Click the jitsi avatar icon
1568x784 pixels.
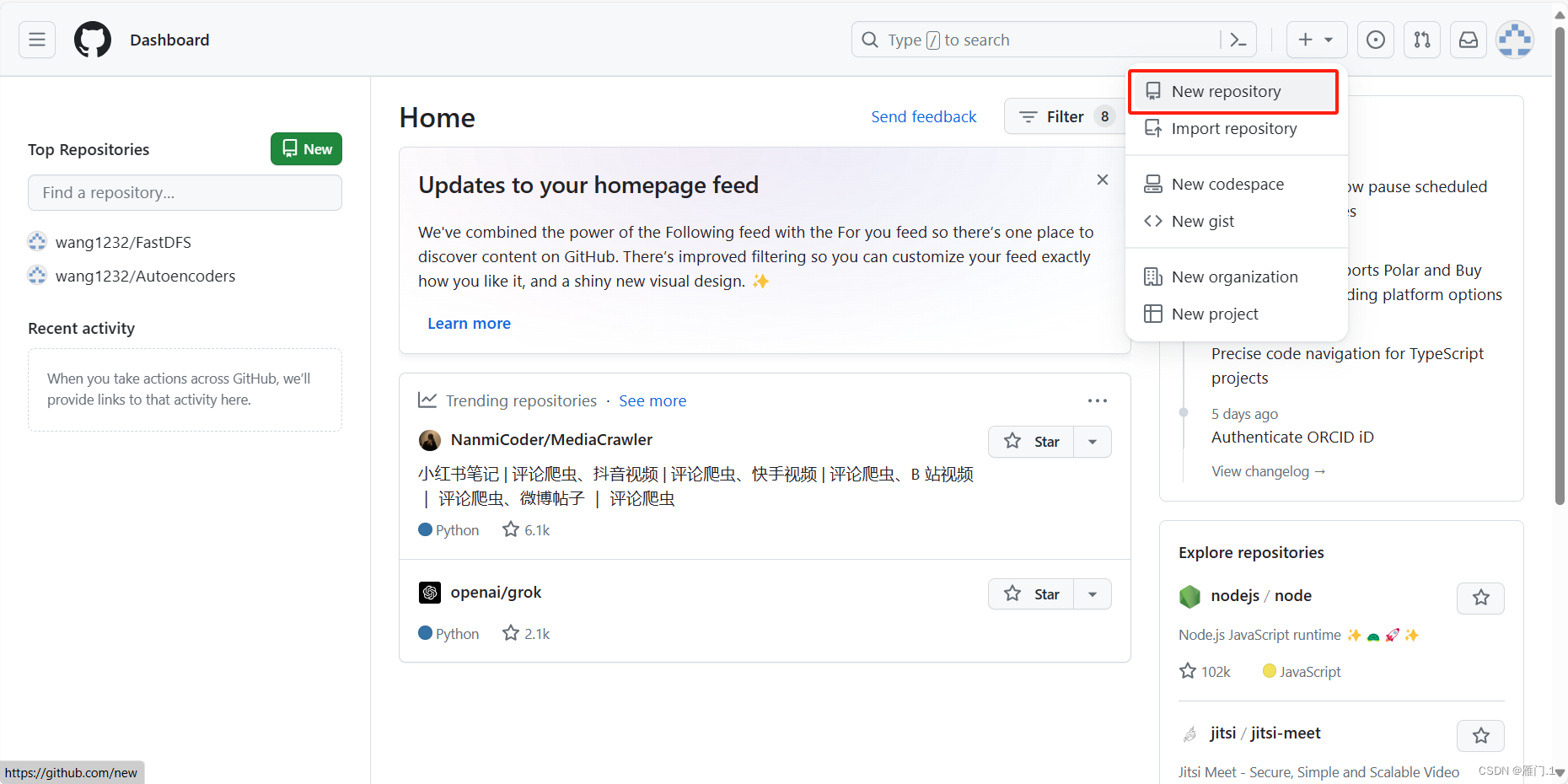pyautogui.click(x=1189, y=734)
